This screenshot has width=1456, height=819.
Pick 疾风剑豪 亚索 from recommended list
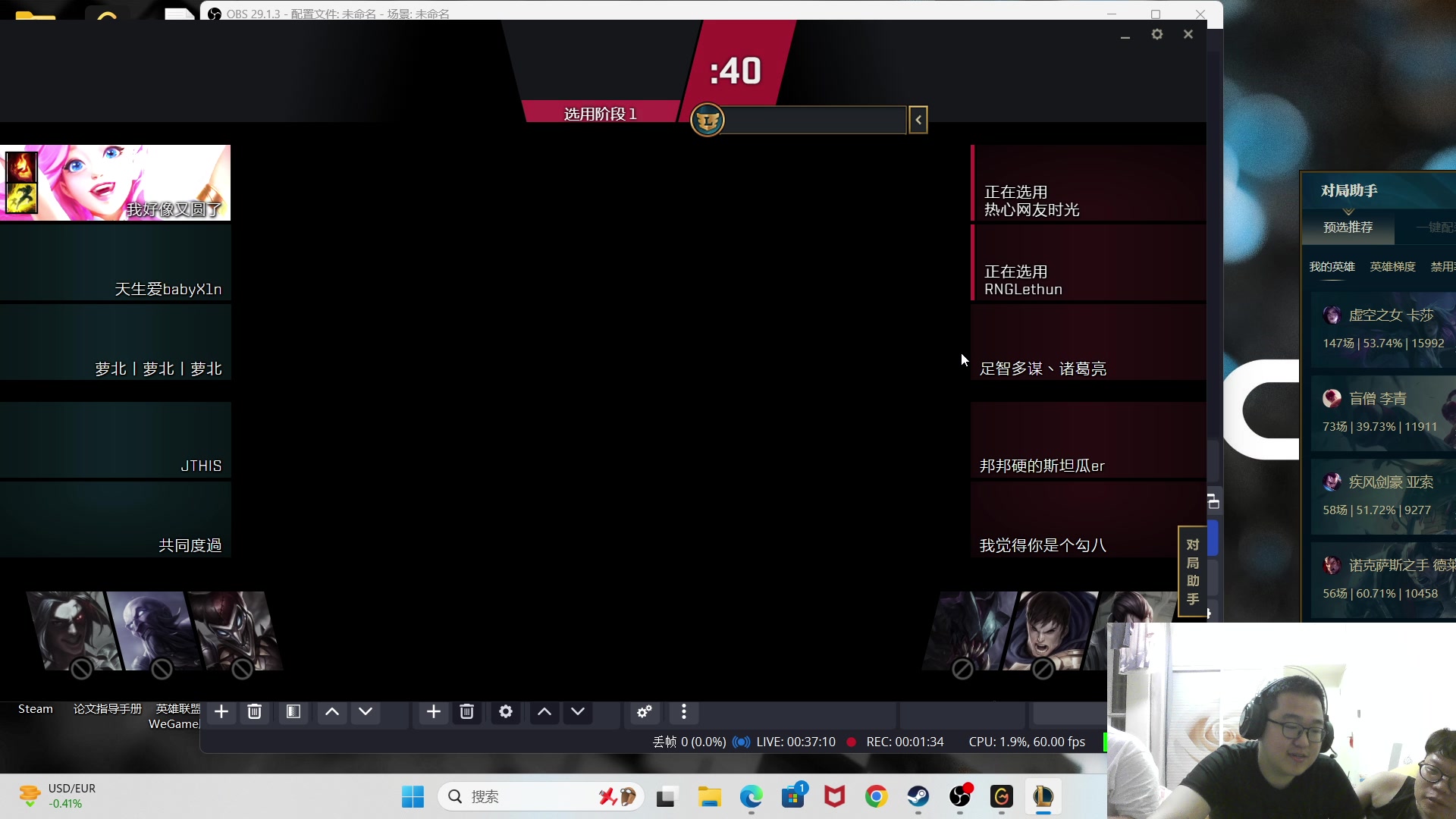pos(1384,497)
